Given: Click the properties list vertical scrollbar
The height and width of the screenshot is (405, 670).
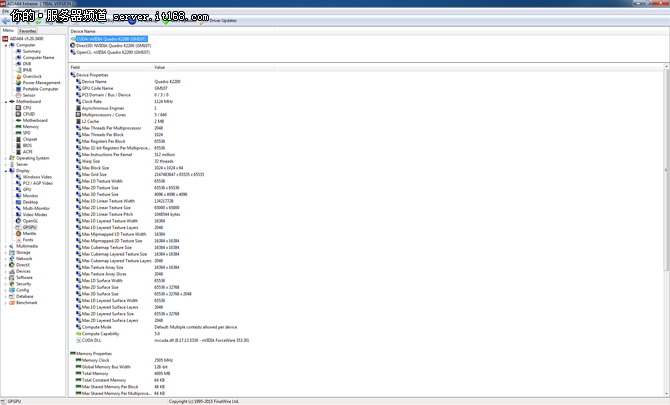Looking at the screenshot, I should [666, 231].
